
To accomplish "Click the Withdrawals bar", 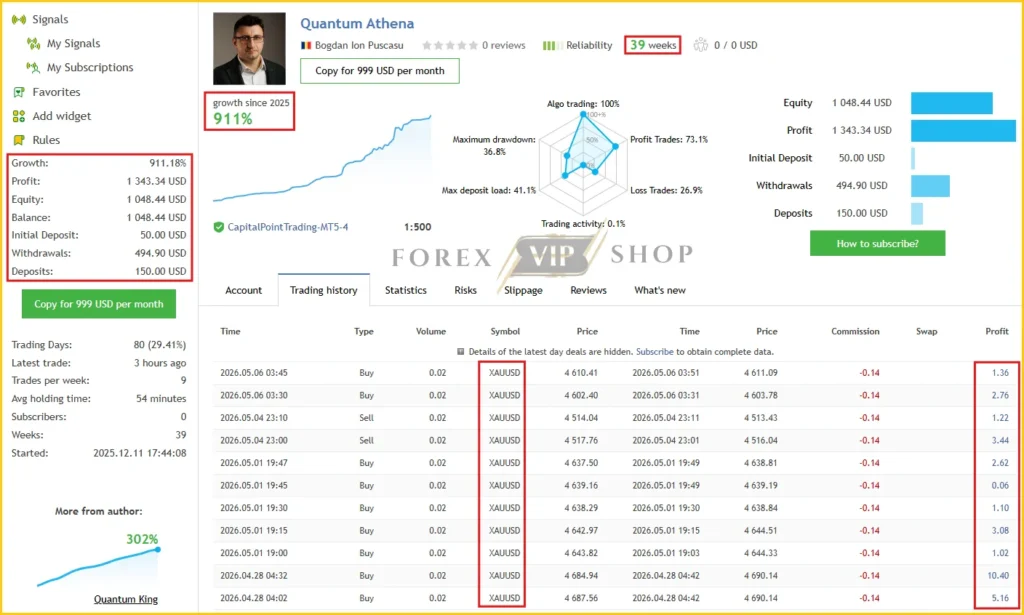I will click(x=930, y=186).
